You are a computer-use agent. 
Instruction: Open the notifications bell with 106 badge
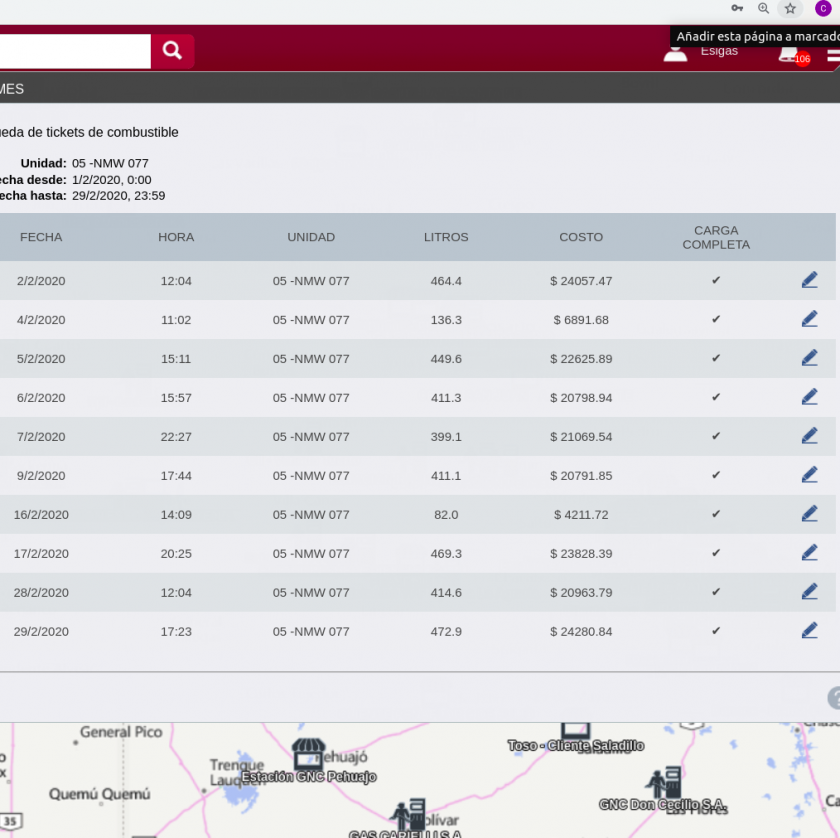[x=790, y=52]
